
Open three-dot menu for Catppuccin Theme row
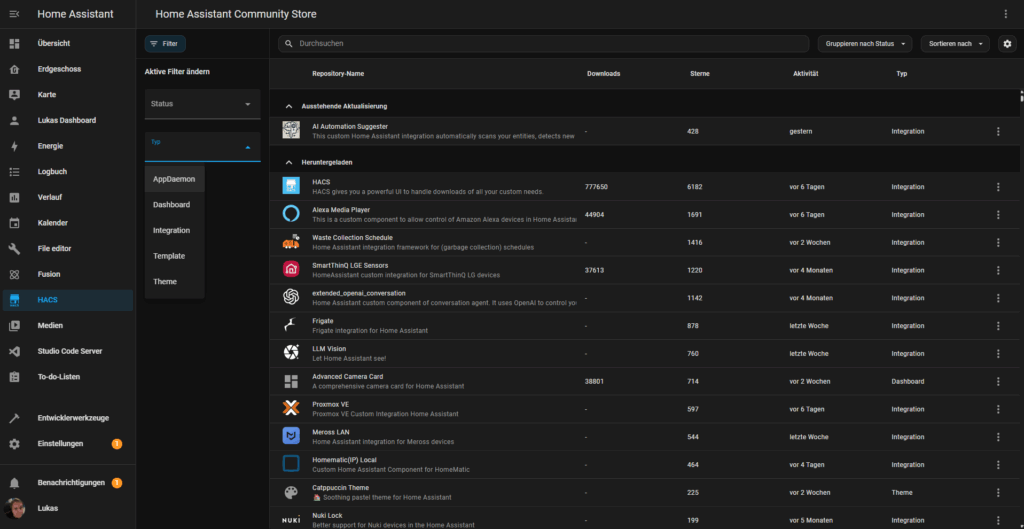[998, 492]
